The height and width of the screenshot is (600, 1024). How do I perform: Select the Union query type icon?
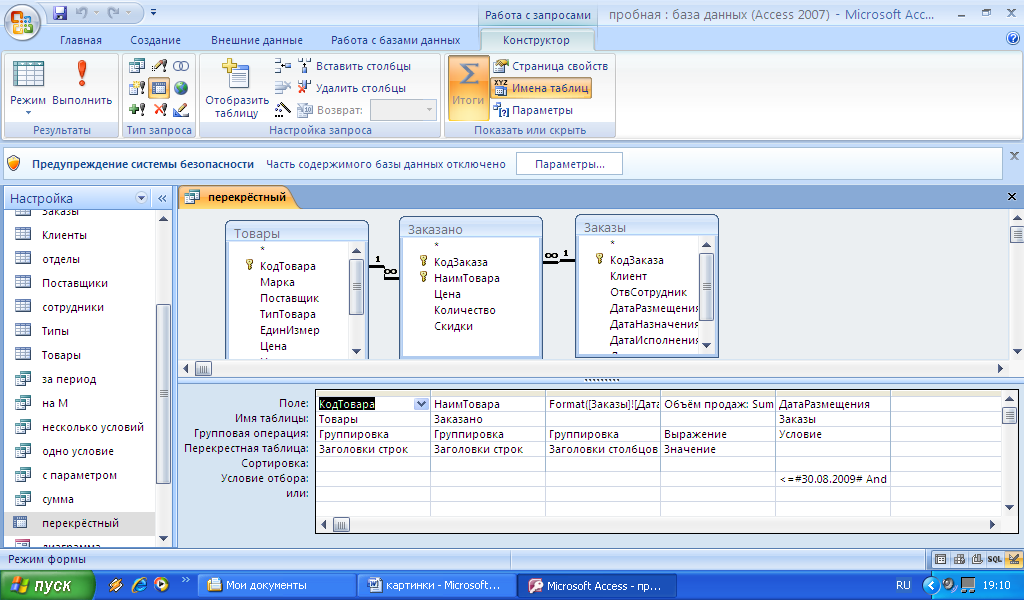181,66
